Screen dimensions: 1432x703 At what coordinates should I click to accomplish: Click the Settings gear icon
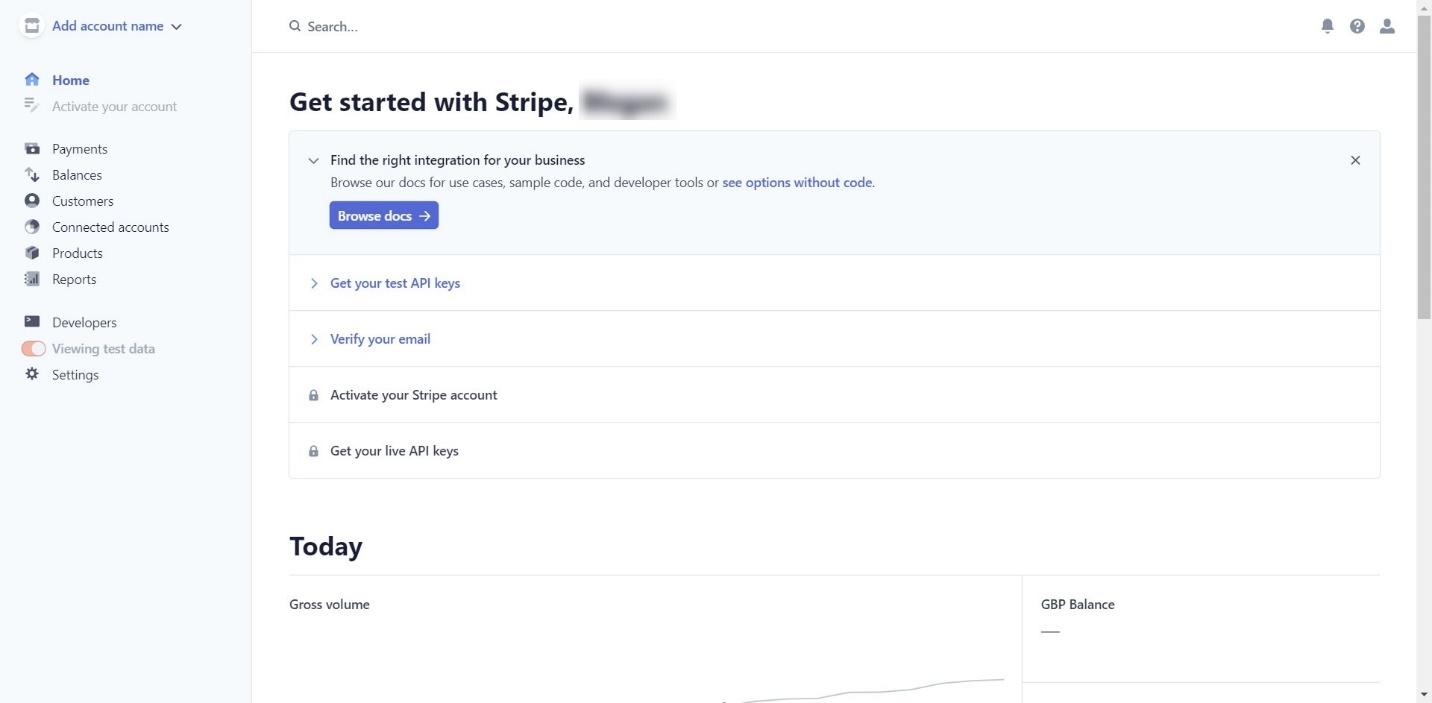(x=32, y=374)
